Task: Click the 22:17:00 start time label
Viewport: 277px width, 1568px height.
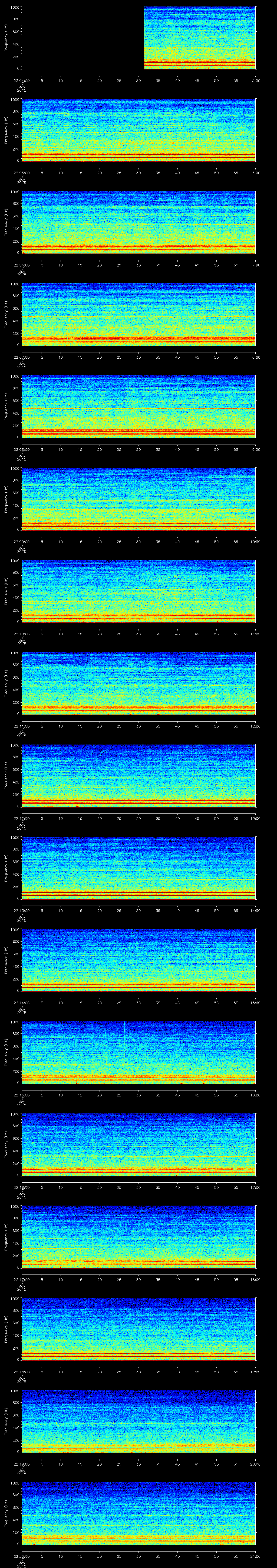Action: point(22,1279)
